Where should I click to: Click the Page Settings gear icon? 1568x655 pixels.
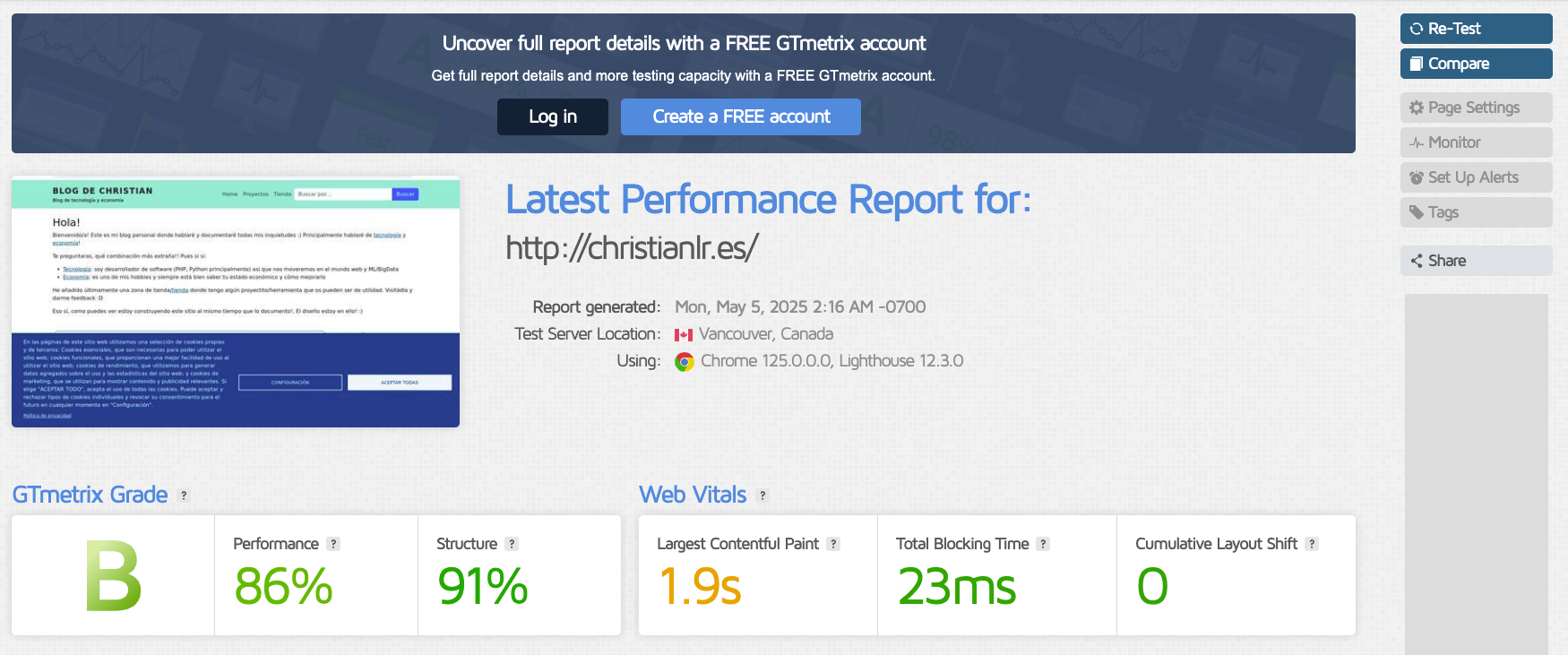1417,108
